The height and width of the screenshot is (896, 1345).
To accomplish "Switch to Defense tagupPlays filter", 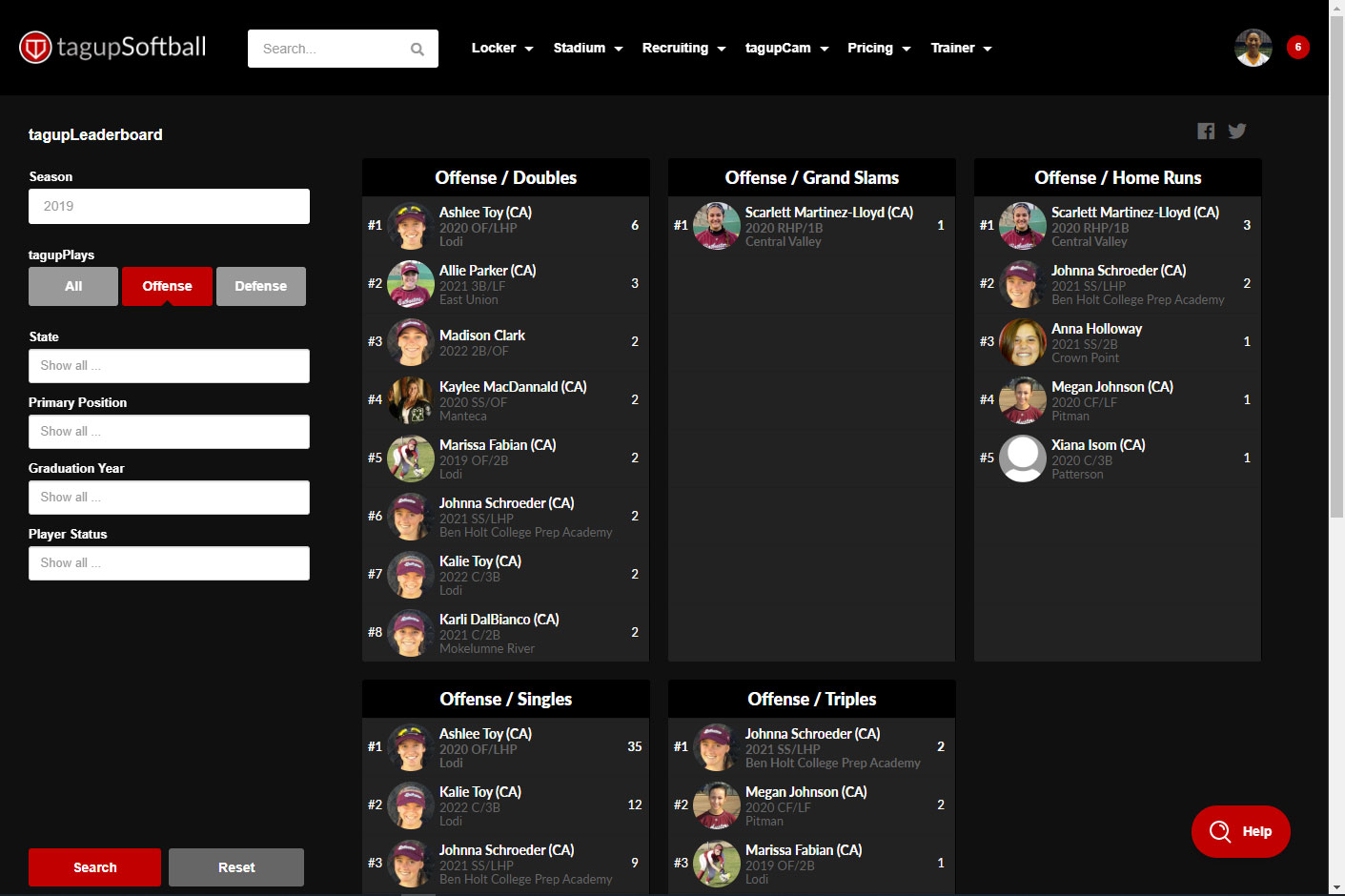I will tap(260, 286).
